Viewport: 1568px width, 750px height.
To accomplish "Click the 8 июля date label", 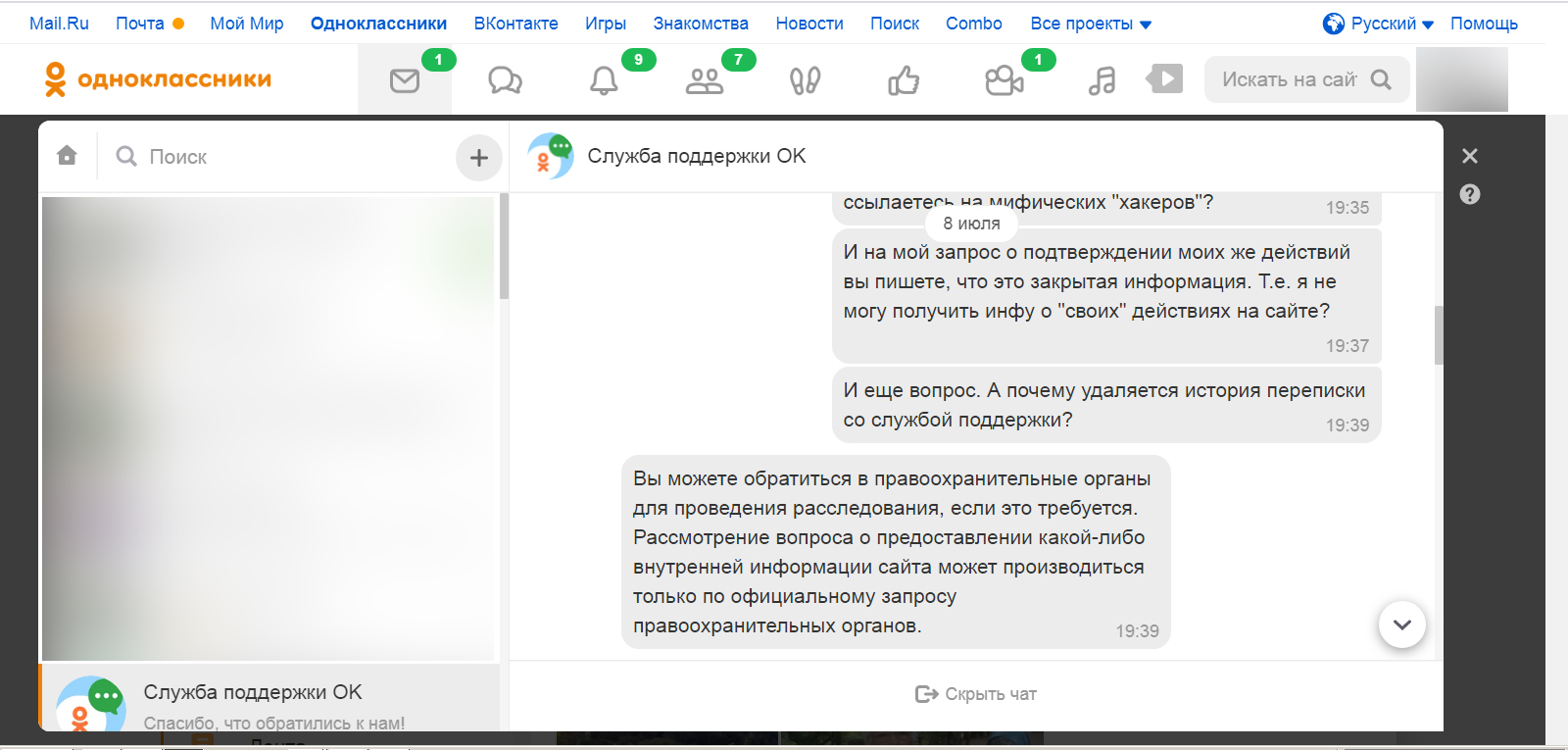I will click(x=971, y=224).
